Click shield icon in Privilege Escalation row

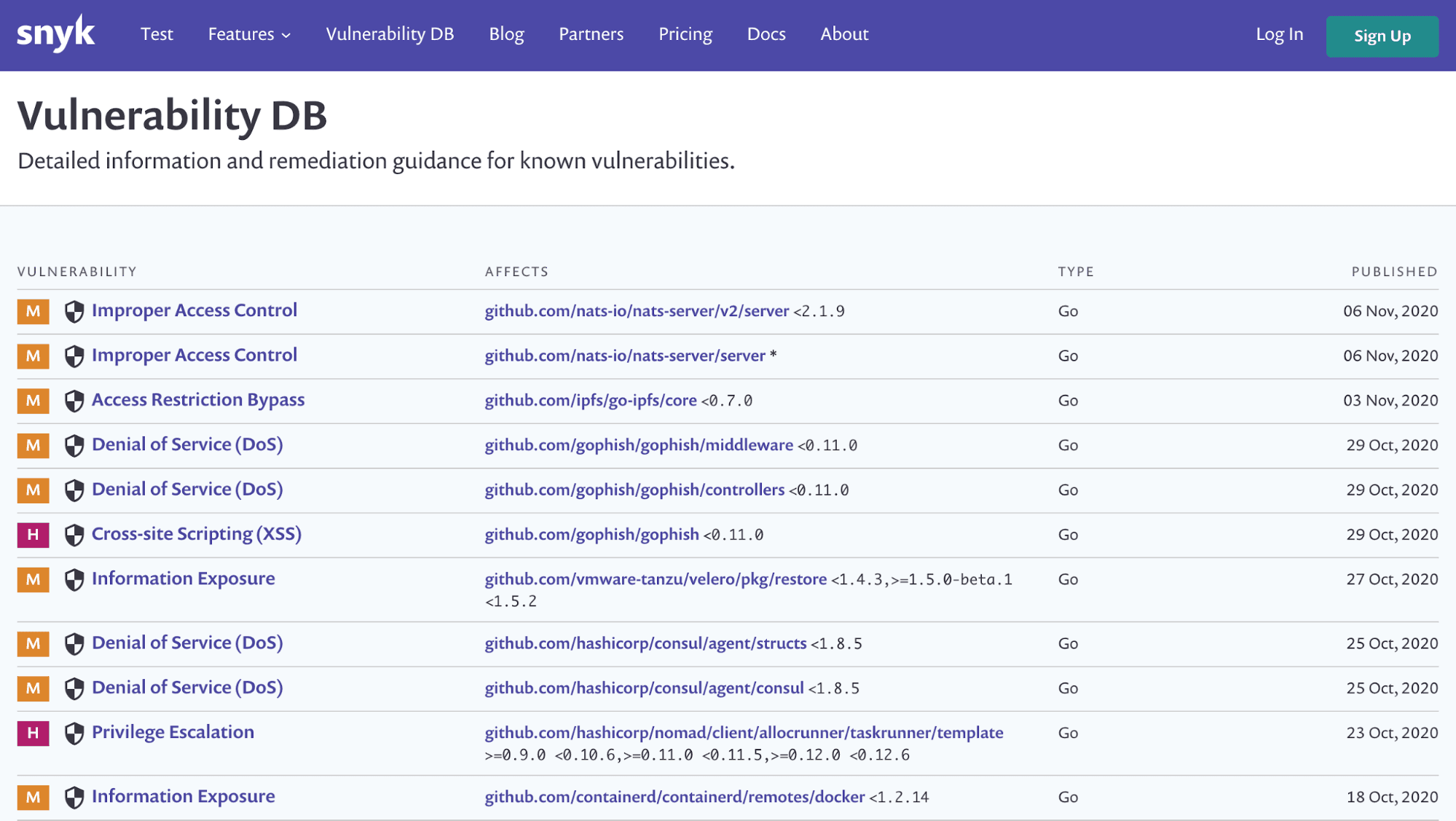pos(74,734)
